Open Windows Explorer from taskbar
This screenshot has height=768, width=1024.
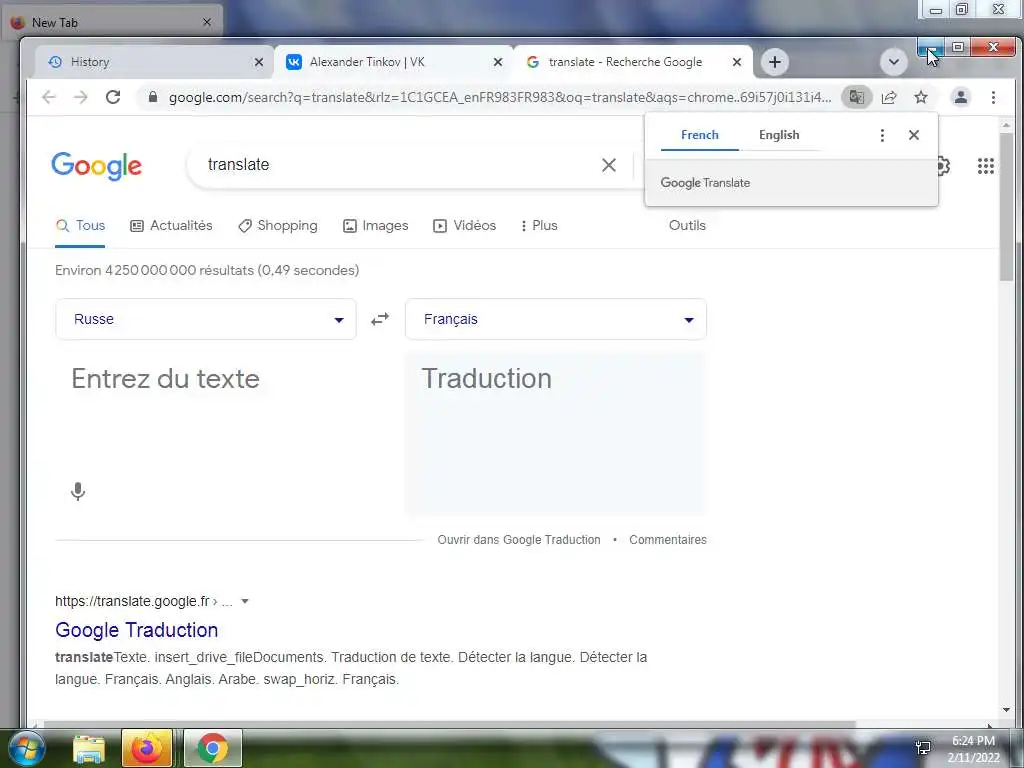pos(89,748)
